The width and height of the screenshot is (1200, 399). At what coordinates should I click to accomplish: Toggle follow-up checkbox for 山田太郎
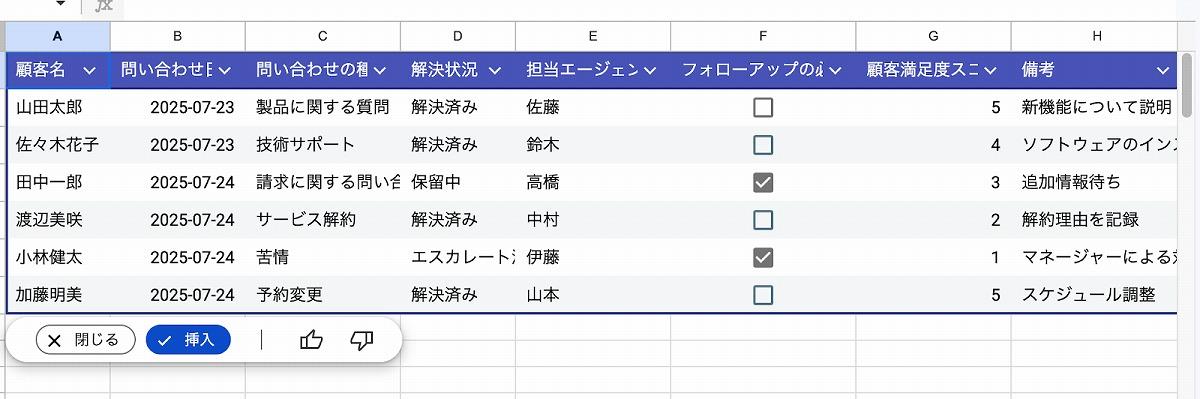pos(763,107)
